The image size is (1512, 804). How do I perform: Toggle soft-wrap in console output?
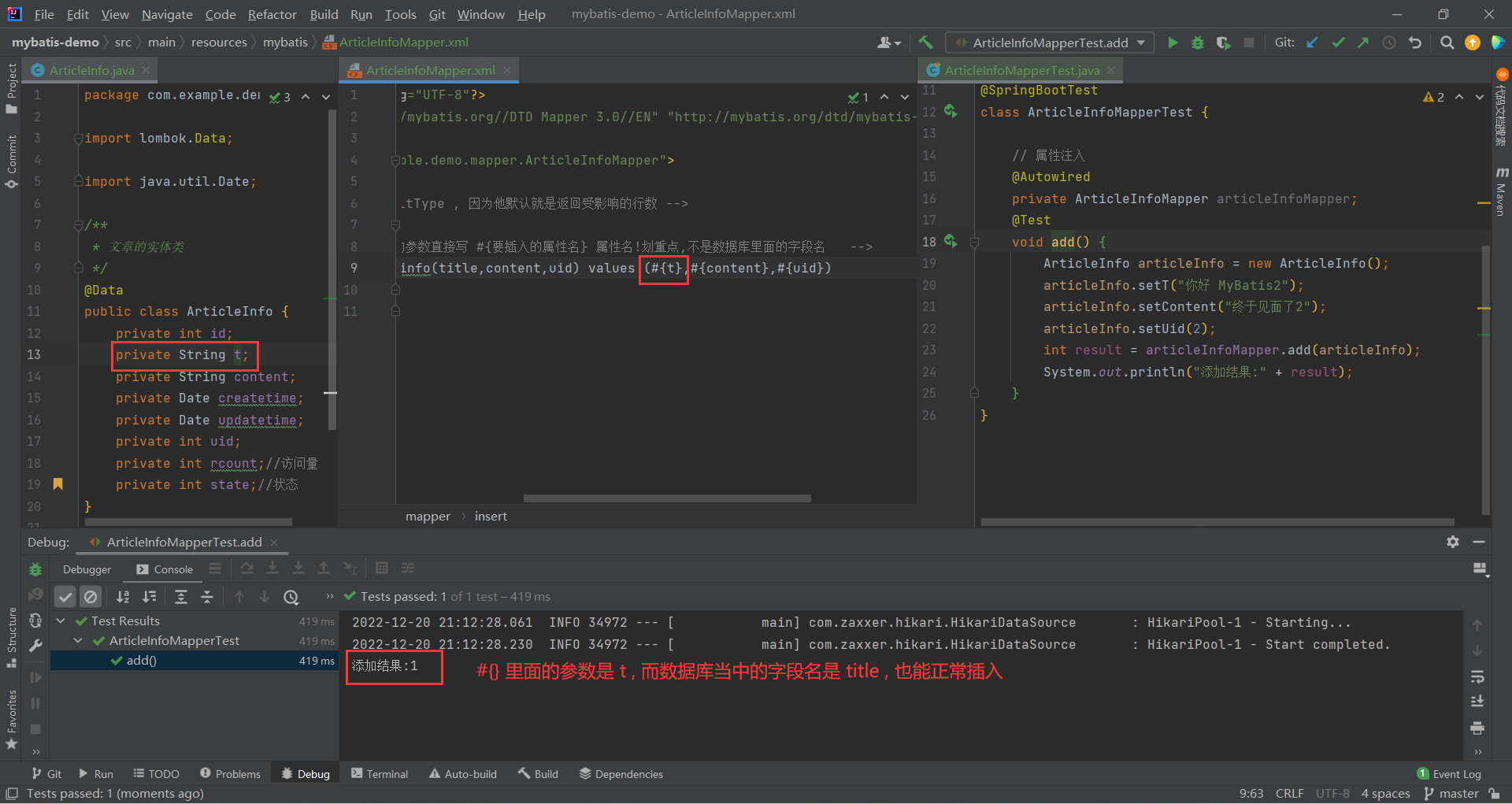coord(1477,677)
